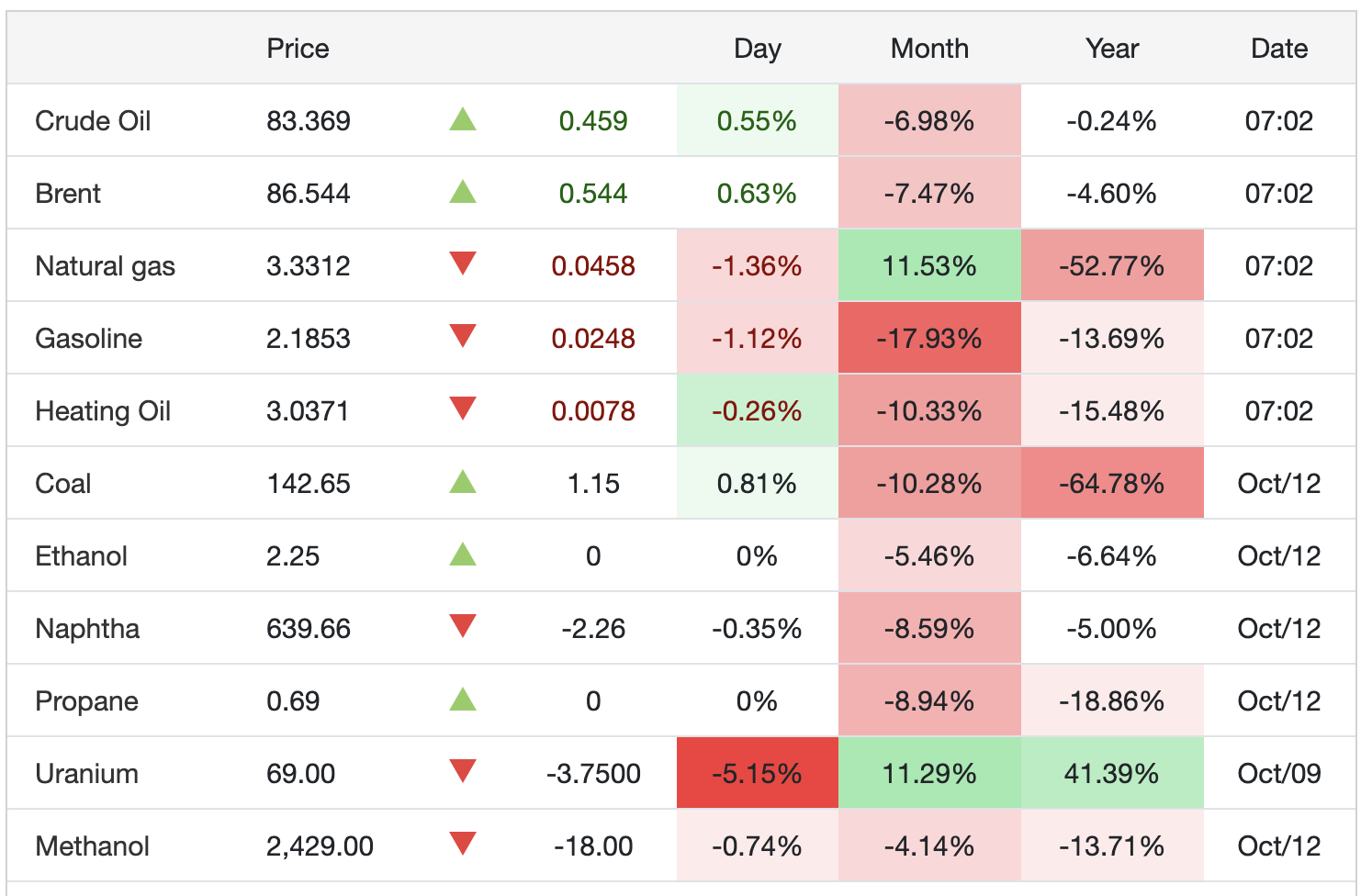1372x896 pixels.
Task: Click the green up arrow for Crude Oil
Action: [463, 119]
